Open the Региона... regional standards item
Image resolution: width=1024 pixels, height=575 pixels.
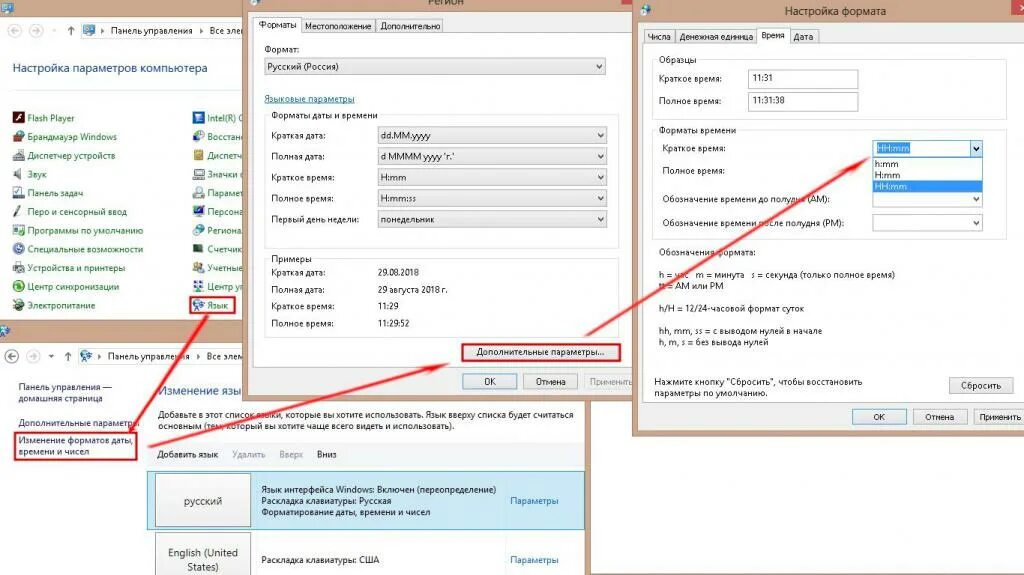(217, 230)
